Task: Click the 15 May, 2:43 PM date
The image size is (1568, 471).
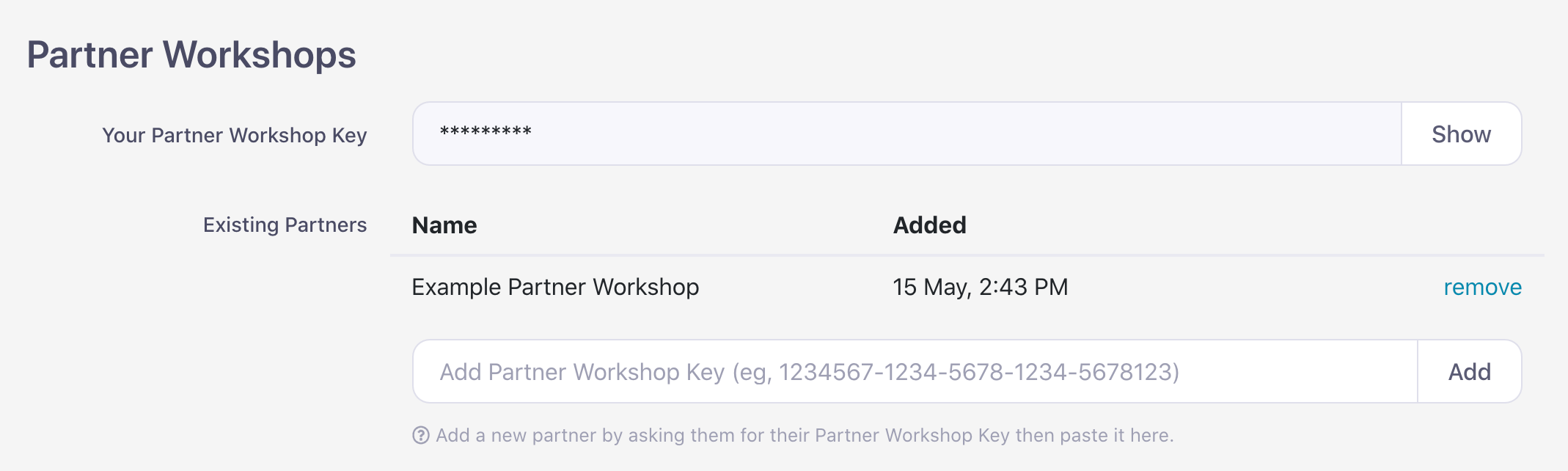Action: [980, 287]
